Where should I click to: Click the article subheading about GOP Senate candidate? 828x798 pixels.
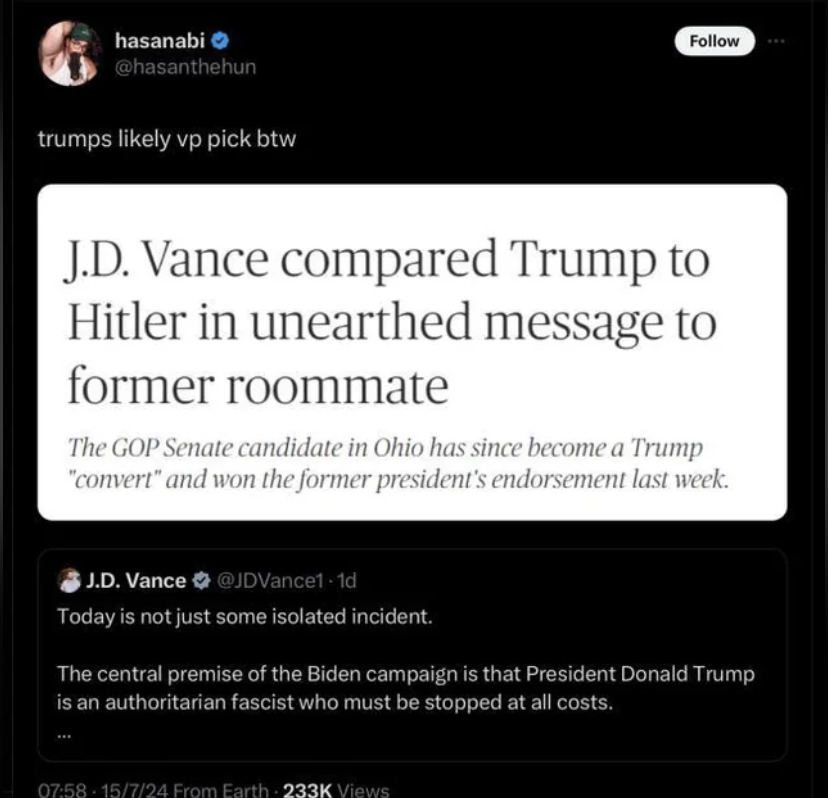[398, 463]
